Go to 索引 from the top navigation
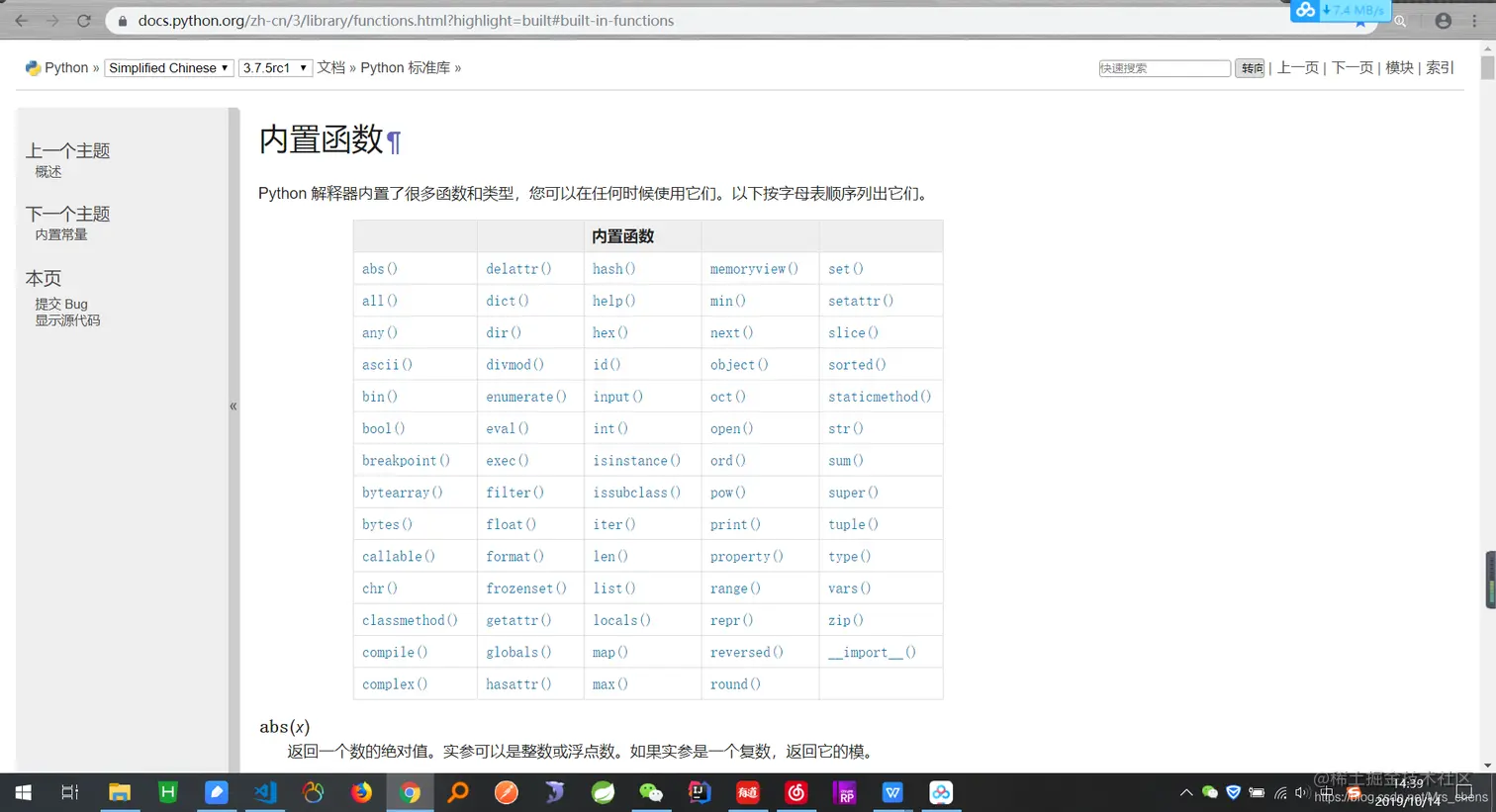The width and height of the screenshot is (1496, 812). (x=1440, y=67)
